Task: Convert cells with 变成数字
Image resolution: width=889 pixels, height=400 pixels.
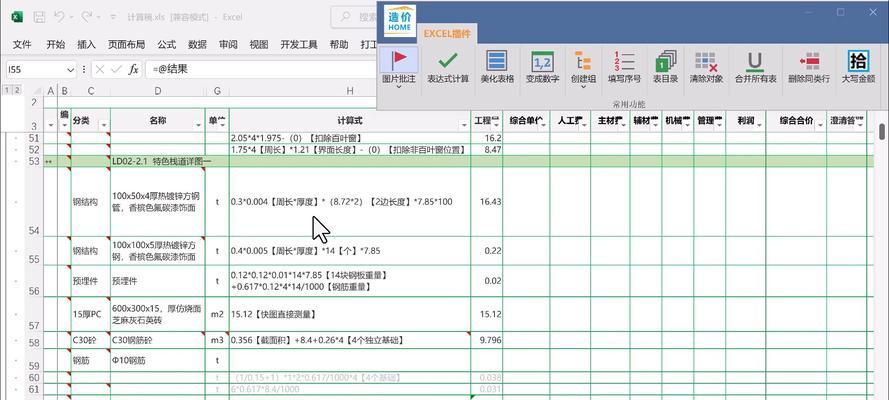Action: 543,67
